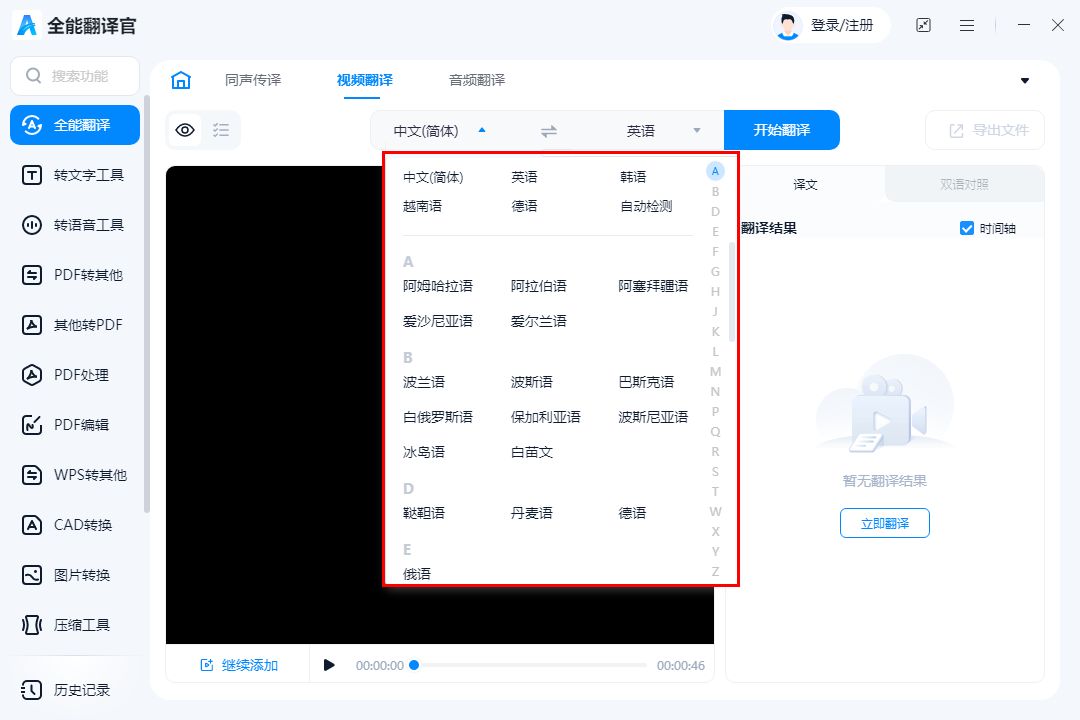
Task: Select 阿姆哈拉语 from the list
Action: (437, 286)
